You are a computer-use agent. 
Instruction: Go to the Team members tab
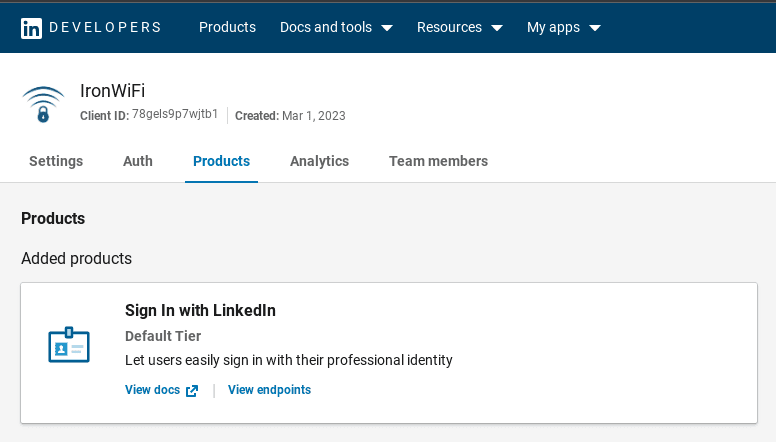tap(438, 161)
